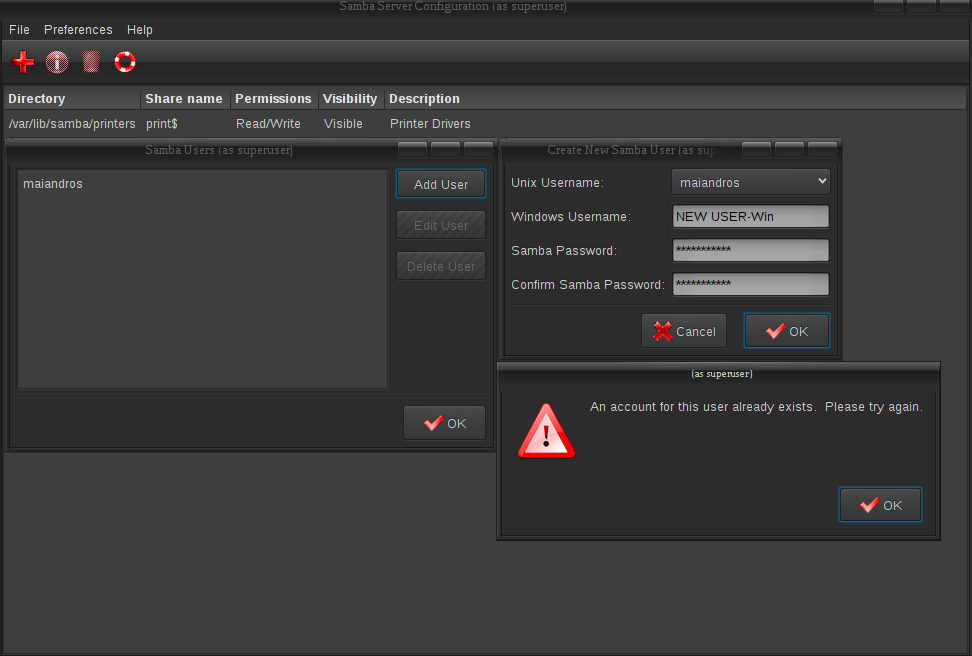The height and width of the screenshot is (656, 972).
Task: Select the /var/lib/samba/printers share row
Action: [x=485, y=124]
